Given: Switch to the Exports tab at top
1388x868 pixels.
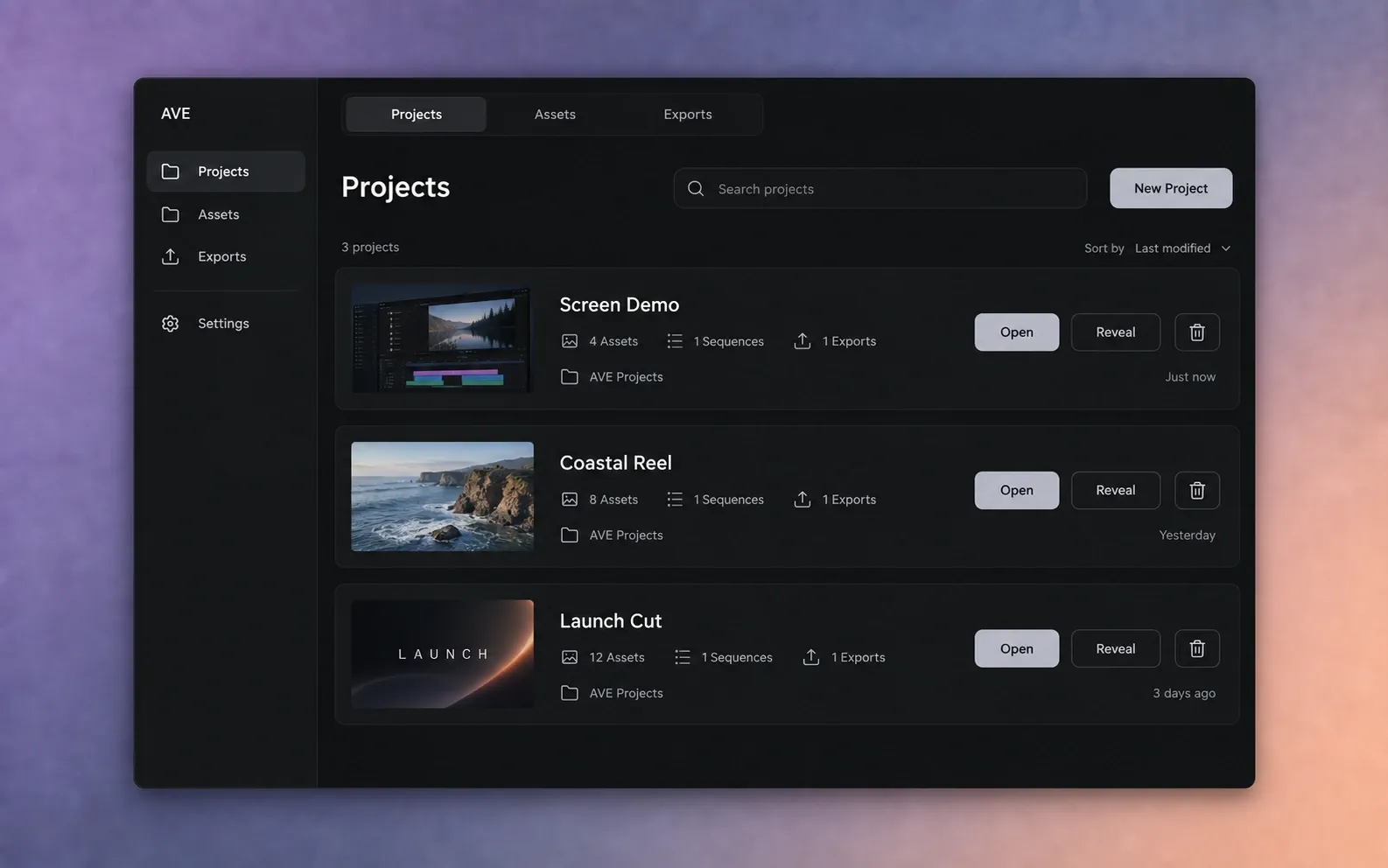Looking at the screenshot, I should click(688, 115).
